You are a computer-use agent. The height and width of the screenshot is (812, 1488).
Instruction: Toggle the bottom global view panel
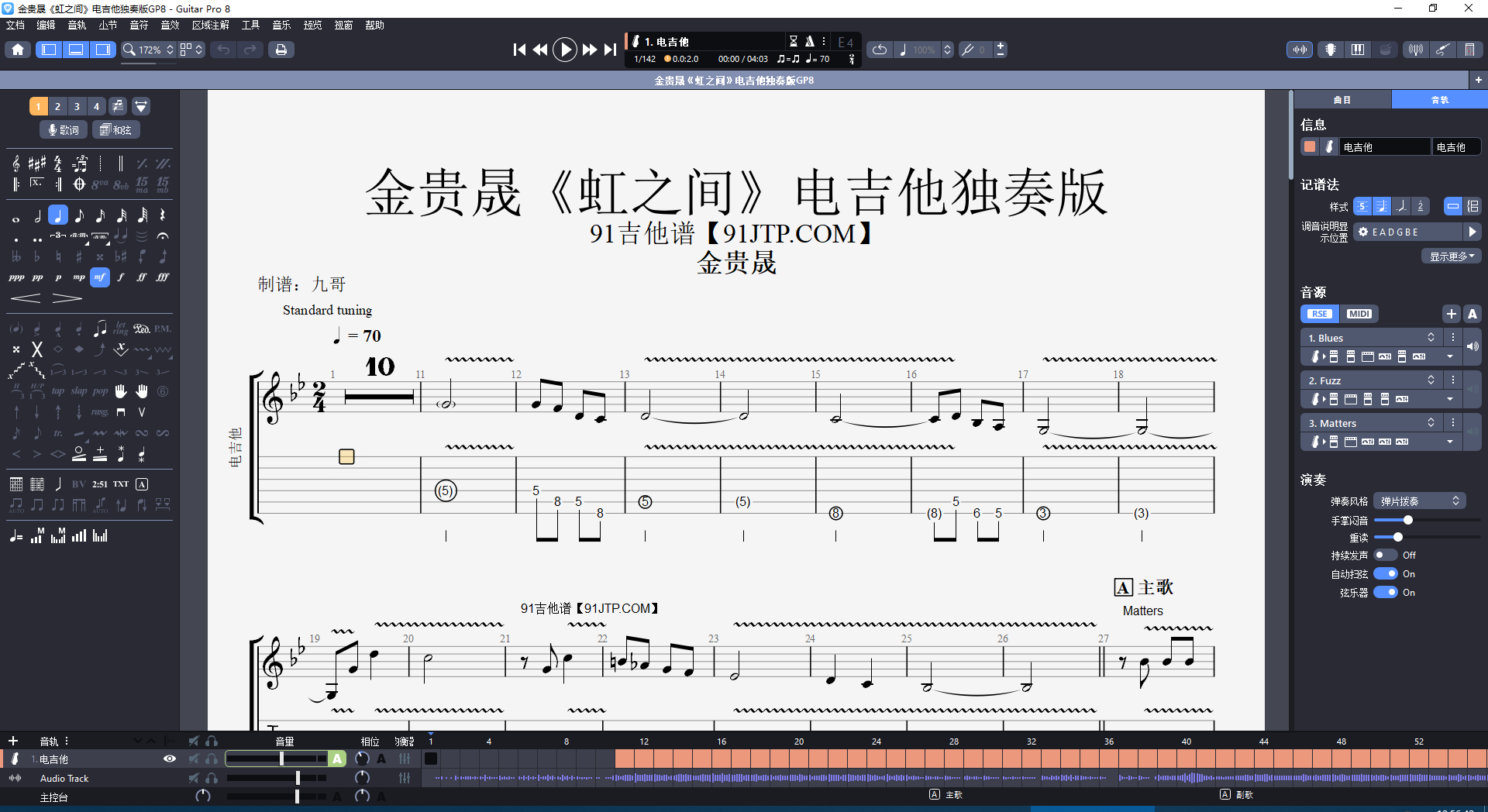(76, 50)
